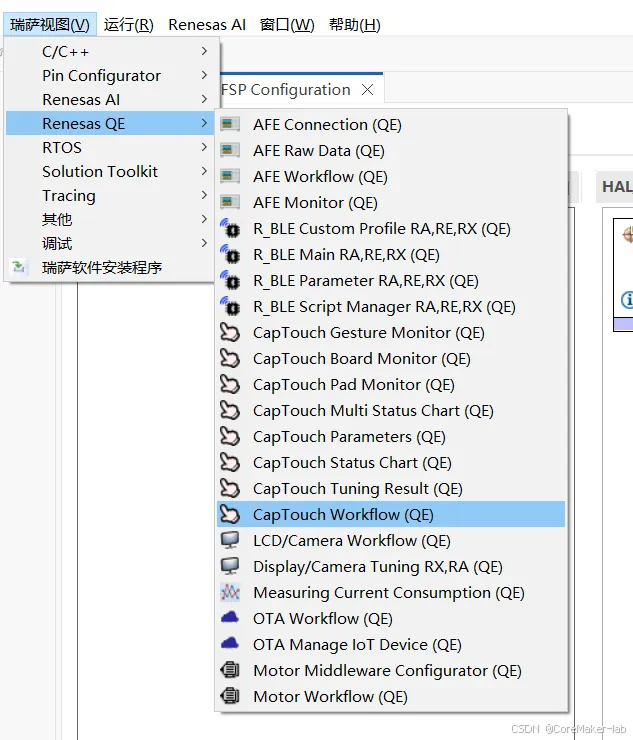Click the R_BLE Main icon
Image resolution: width=633 pixels, height=740 pixels.
click(x=230, y=254)
